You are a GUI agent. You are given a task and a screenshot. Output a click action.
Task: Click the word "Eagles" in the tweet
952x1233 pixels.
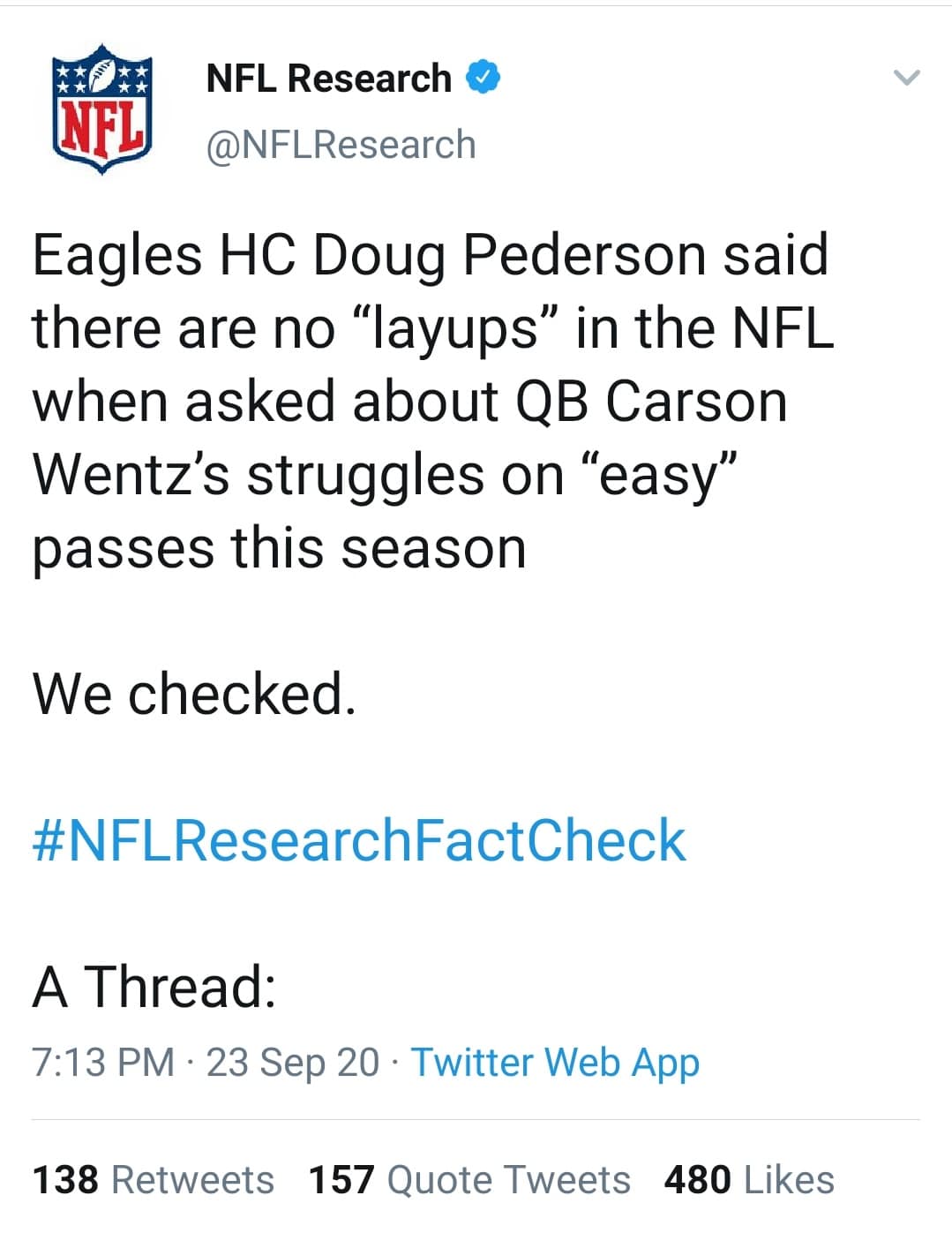click(117, 255)
